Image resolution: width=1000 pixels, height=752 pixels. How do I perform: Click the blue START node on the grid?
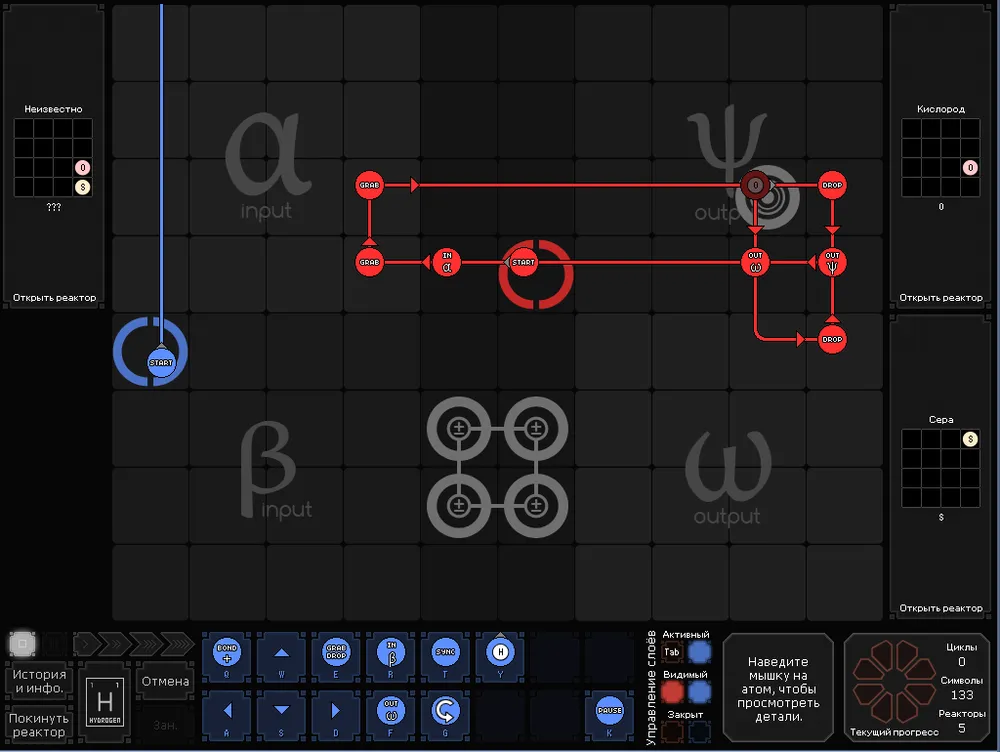[161, 362]
